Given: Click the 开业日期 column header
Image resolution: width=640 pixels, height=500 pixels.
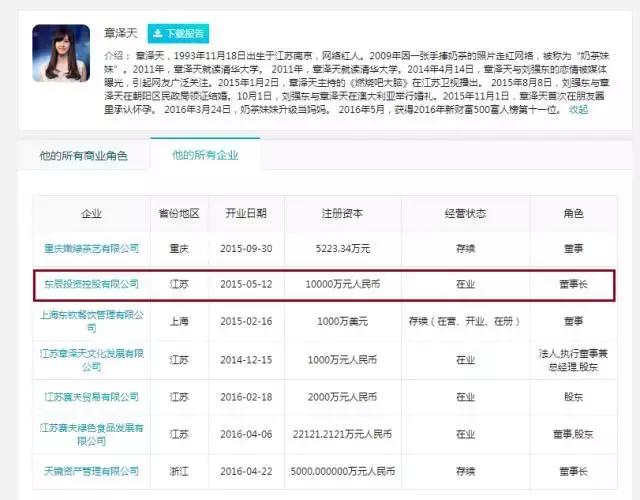Looking at the screenshot, I should [x=246, y=214].
